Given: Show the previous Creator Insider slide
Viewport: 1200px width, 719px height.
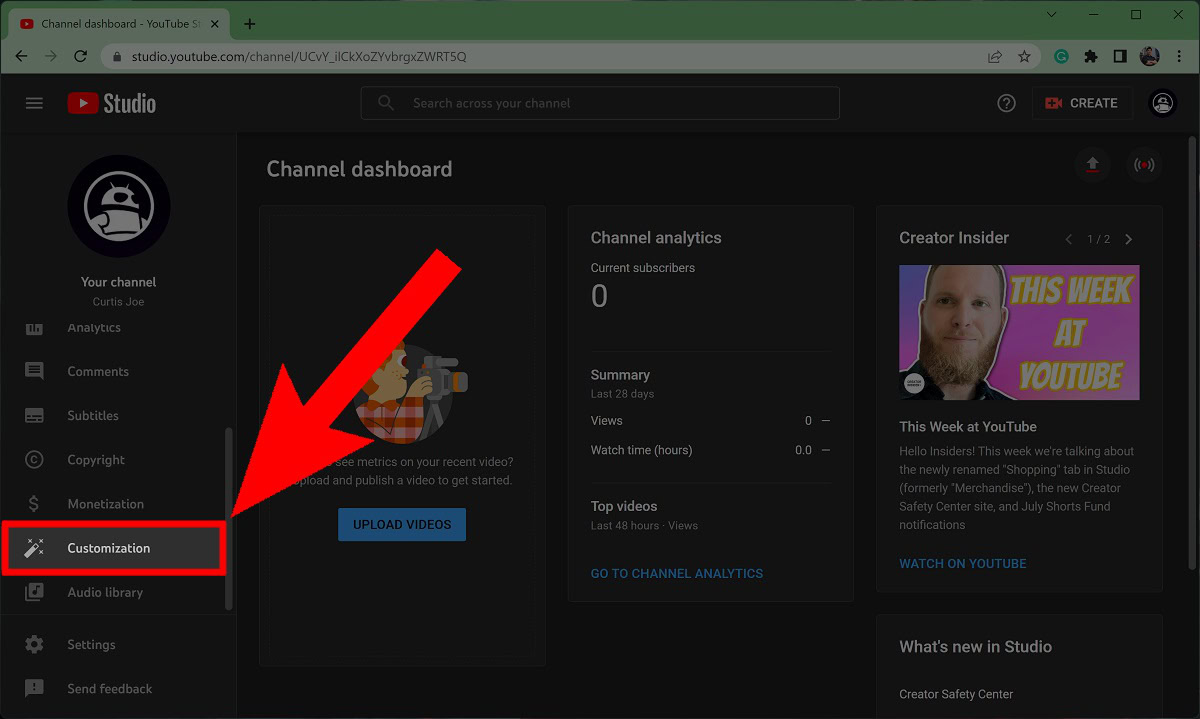Looking at the screenshot, I should (x=1068, y=239).
